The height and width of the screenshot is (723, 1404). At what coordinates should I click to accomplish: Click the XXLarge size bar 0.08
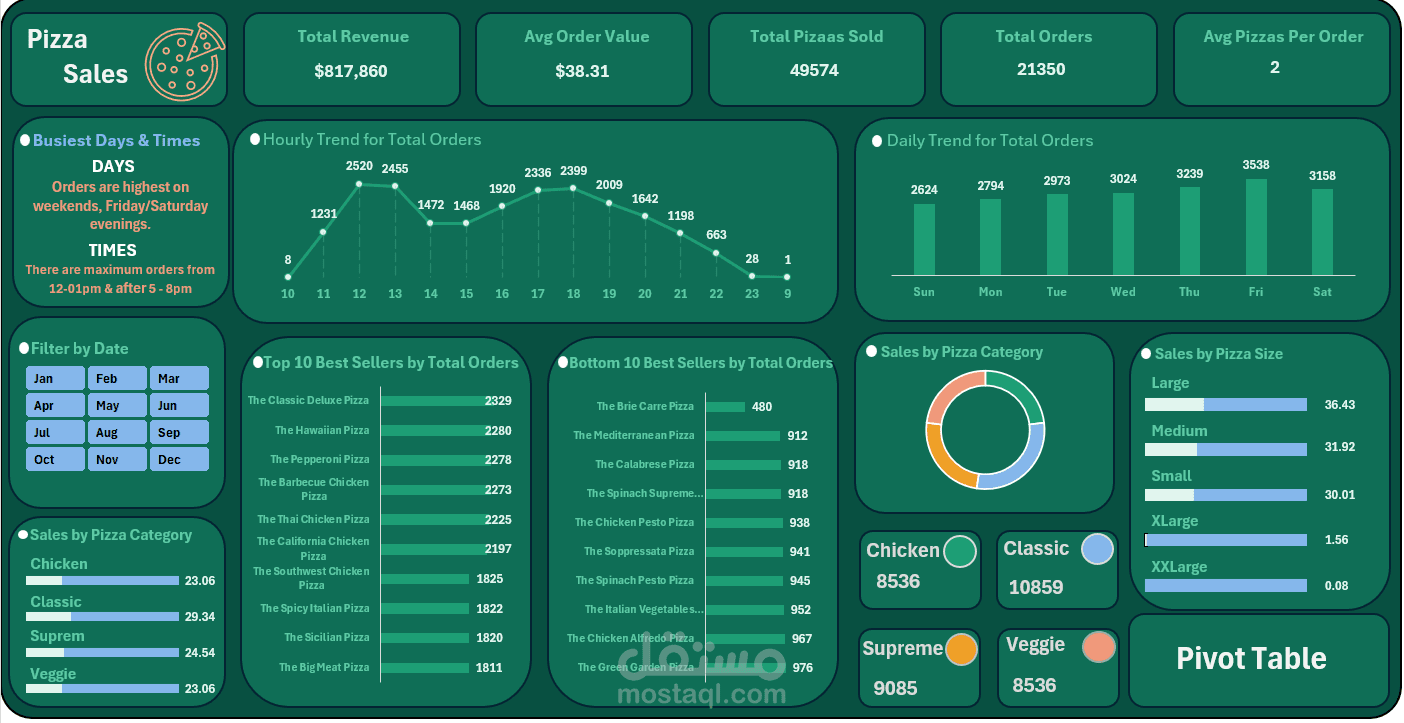pyautogui.click(x=1226, y=586)
